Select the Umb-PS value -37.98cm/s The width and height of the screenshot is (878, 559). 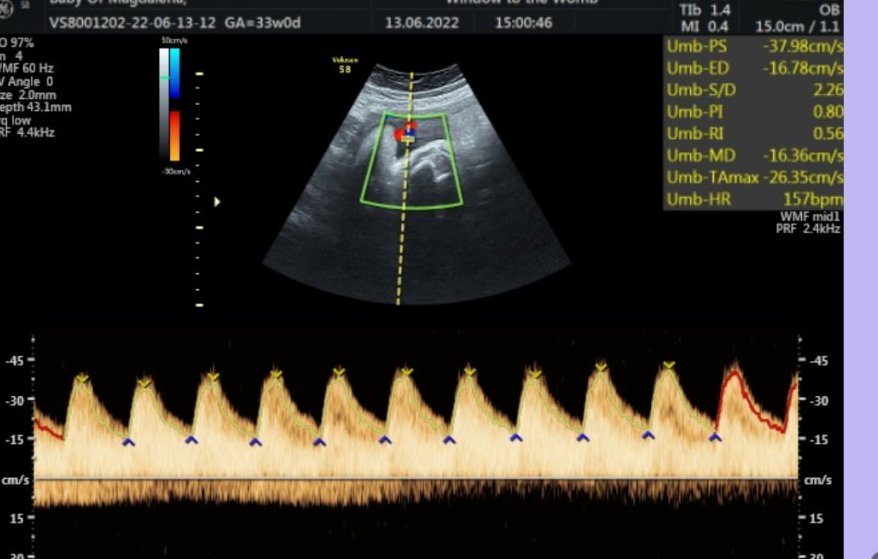[802, 46]
